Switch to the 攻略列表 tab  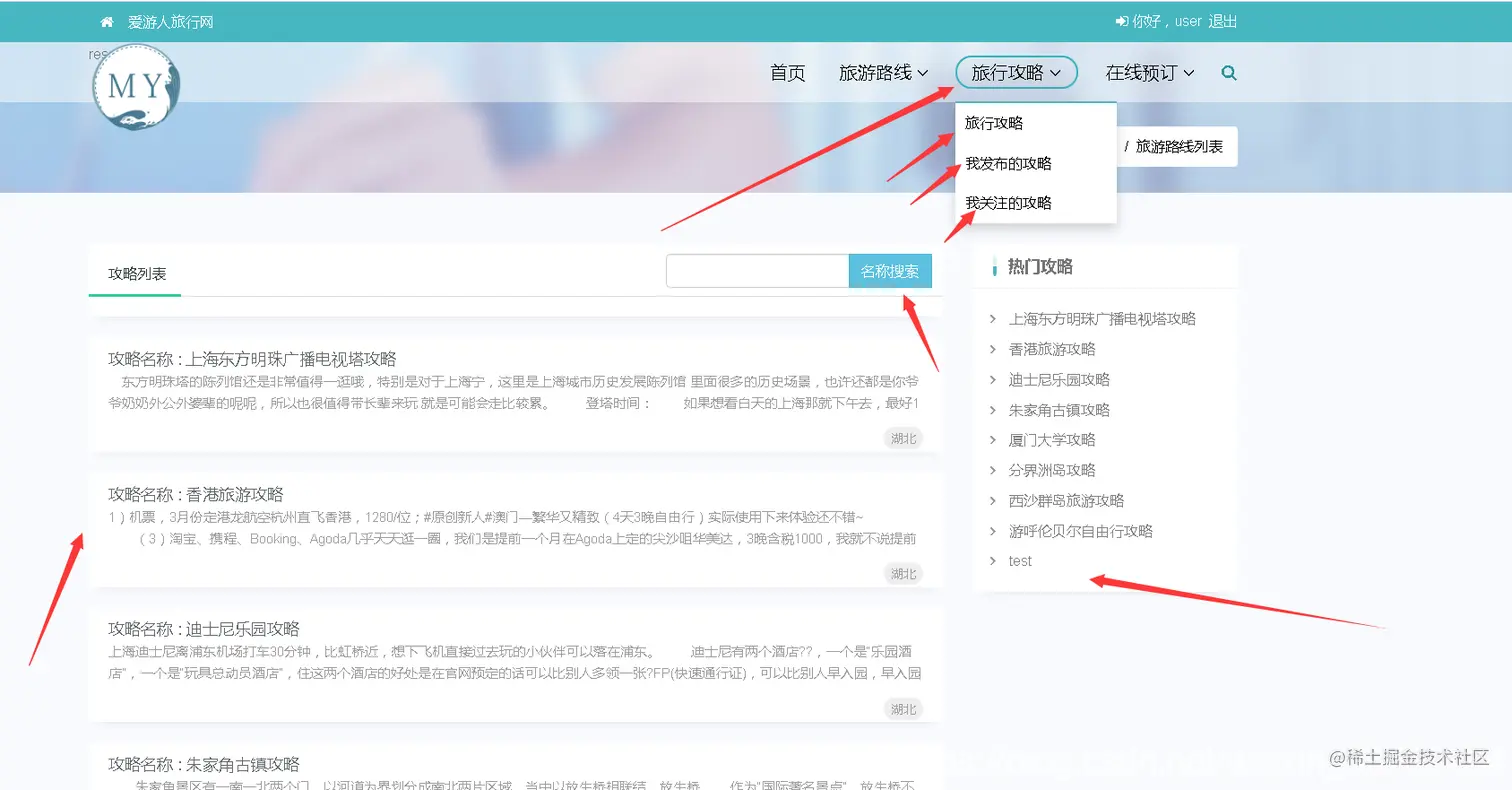tap(137, 273)
